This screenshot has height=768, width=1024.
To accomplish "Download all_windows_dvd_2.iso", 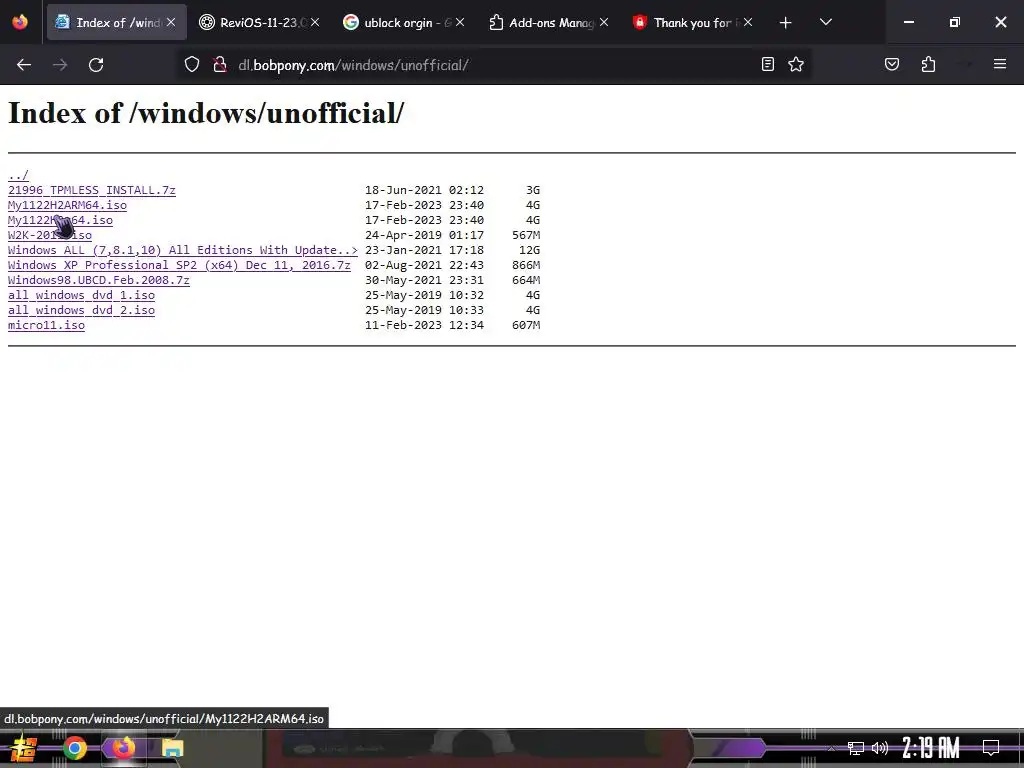I will 82,310.
